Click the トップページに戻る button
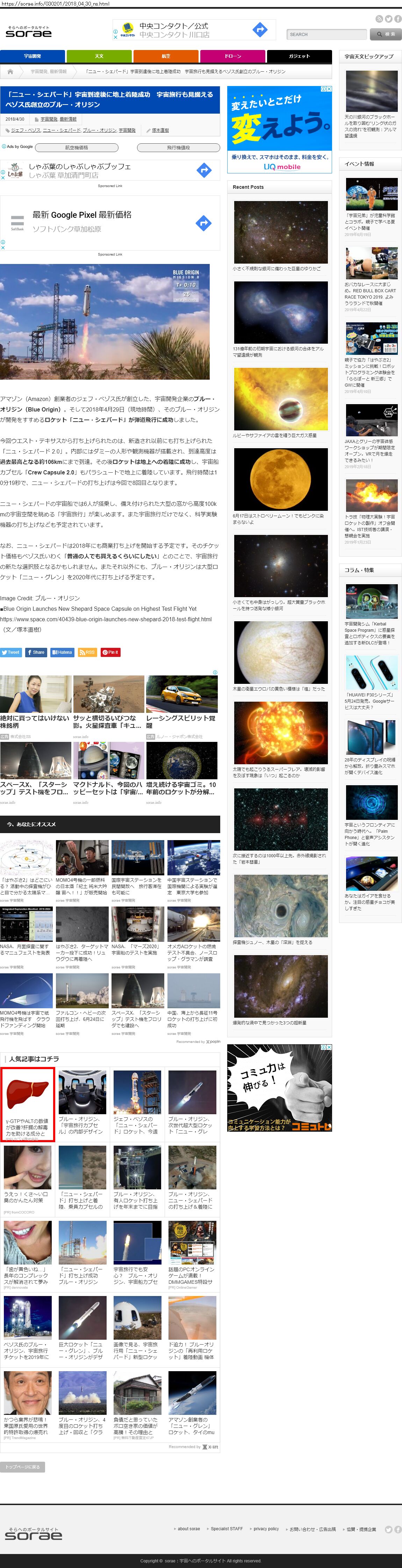402x1568 pixels. 22,1466
